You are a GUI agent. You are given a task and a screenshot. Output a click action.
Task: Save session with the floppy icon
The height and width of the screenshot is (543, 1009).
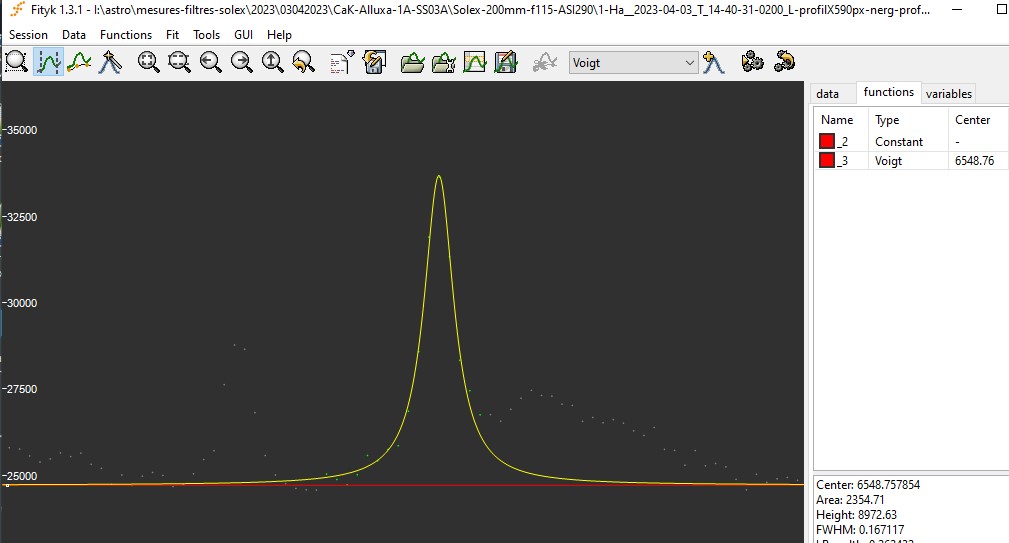tap(373, 62)
